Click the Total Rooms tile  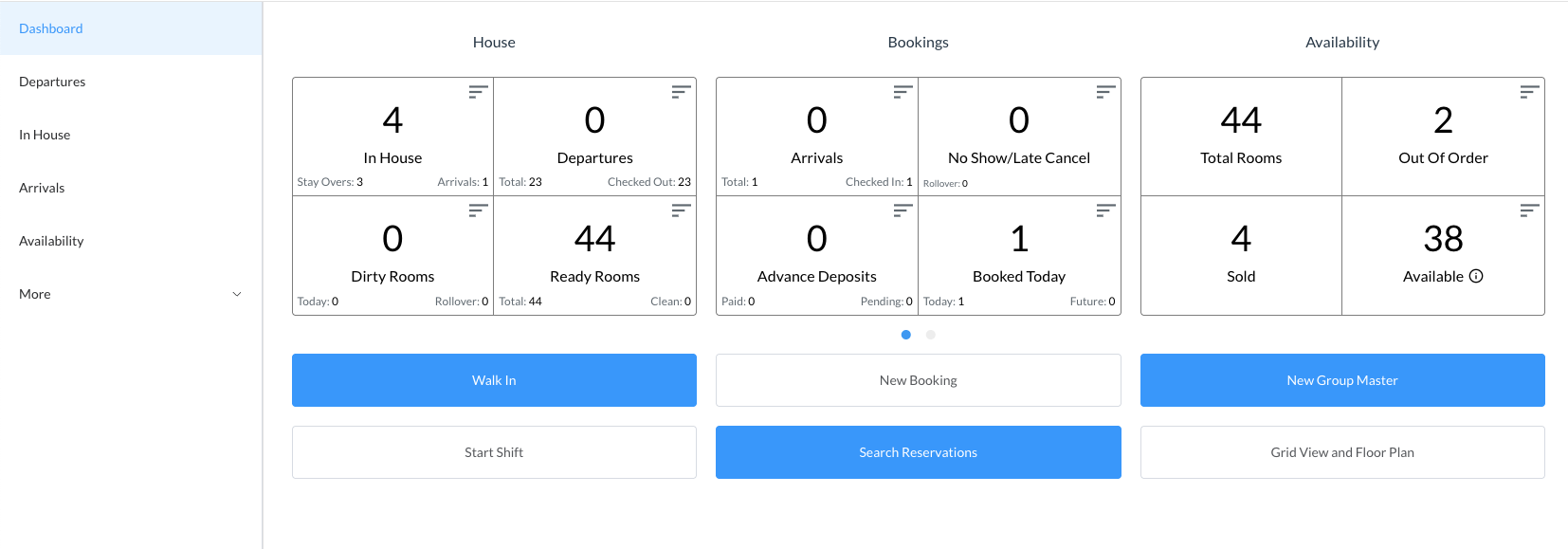click(x=1240, y=137)
